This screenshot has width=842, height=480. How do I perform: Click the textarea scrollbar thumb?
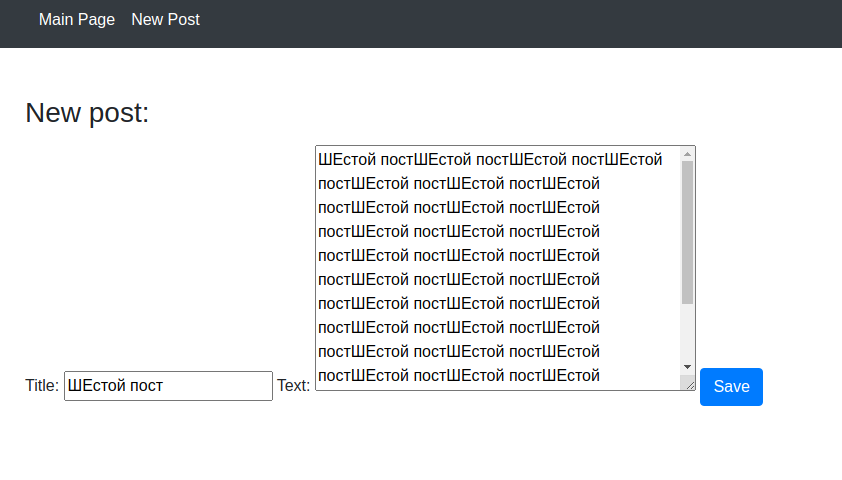687,232
